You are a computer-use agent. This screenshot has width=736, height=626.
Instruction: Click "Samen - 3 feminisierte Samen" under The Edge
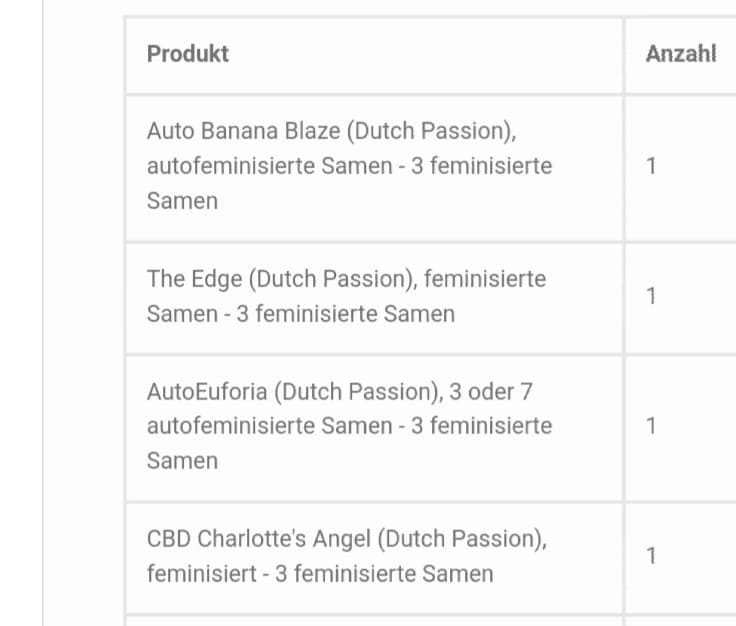(301, 314)
